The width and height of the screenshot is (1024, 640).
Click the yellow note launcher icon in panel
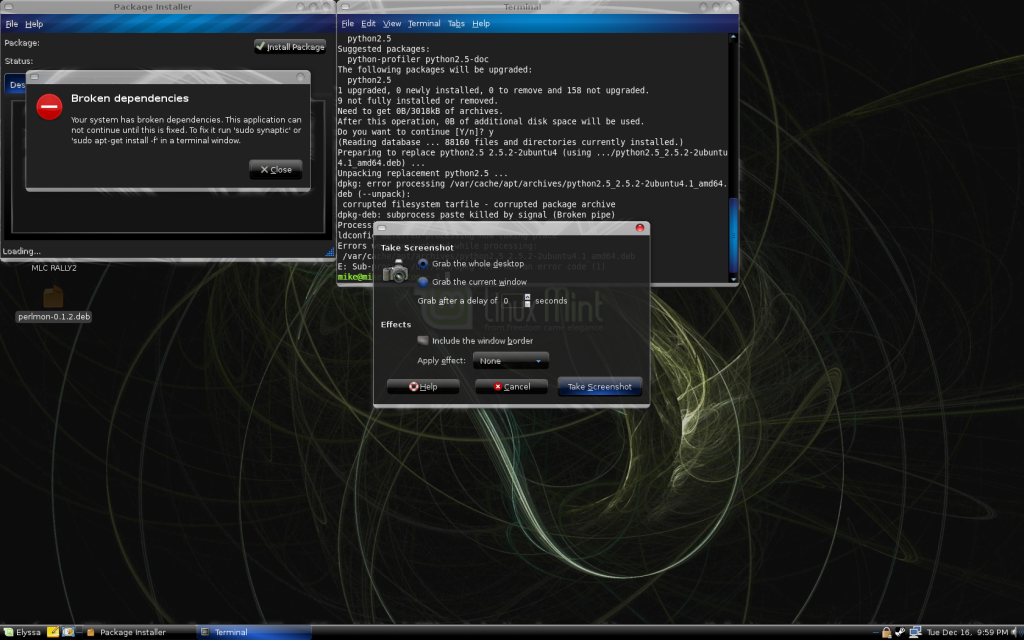click(x=53, y=632)
